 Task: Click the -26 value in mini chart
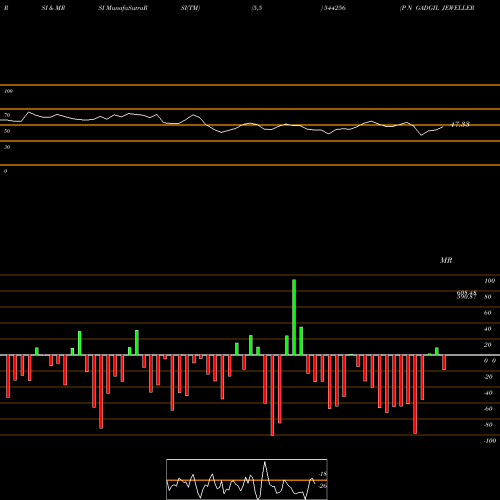point(323,486)
